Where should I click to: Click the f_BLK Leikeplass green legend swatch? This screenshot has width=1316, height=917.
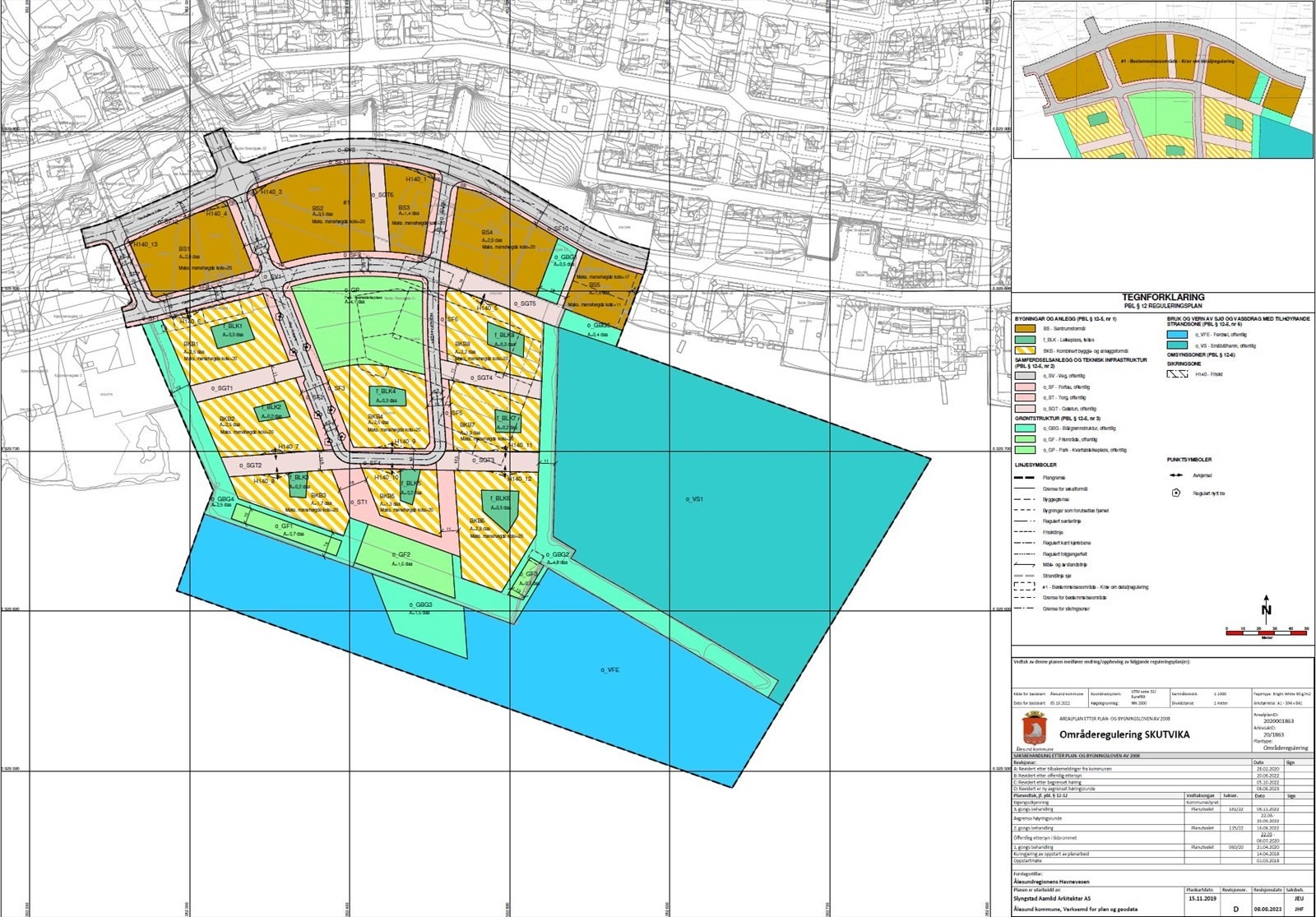(1025, 340)
